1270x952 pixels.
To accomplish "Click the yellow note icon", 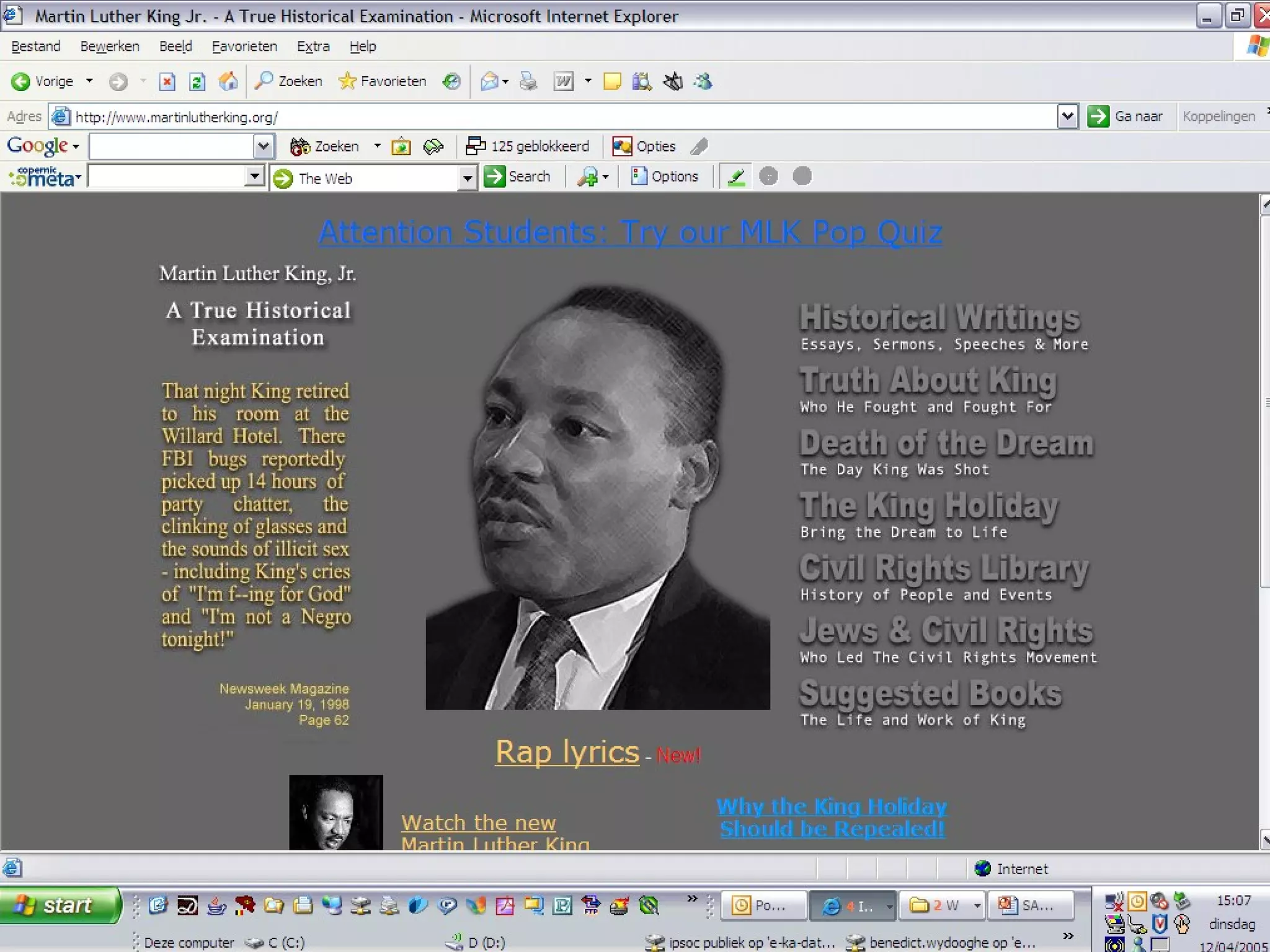I will click(x=611, y=81).
